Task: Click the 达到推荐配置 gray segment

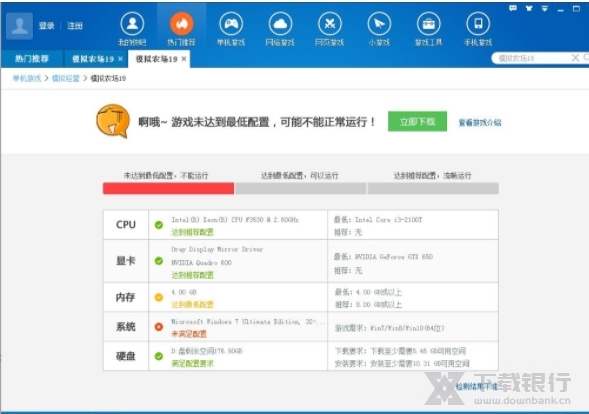Action: pos(433,188)
